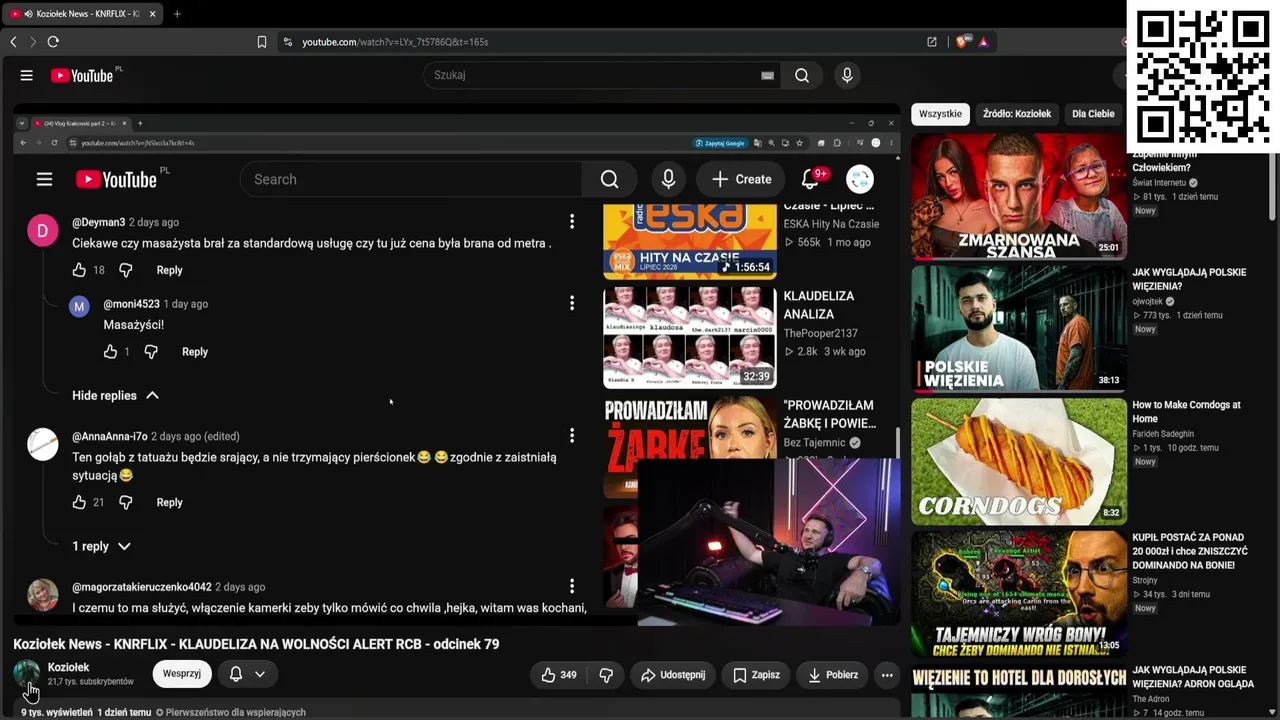This screenshot has width=1280, height=720.
Task: Open title 'JAK WYGLĄDAJĄ POLSKIE WIĘZIENIA?' by ojwojtek
Action: pyautogui.click(x=1189, y=279)
